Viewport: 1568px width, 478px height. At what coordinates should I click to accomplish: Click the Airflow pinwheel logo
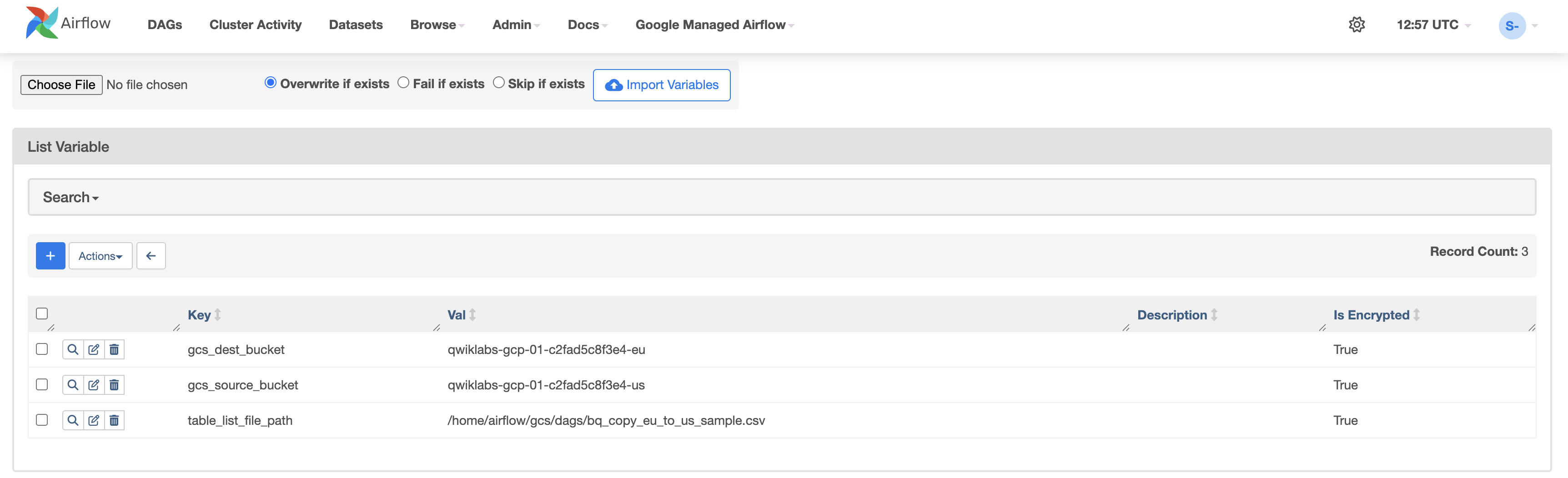click(x=42, y=23)
